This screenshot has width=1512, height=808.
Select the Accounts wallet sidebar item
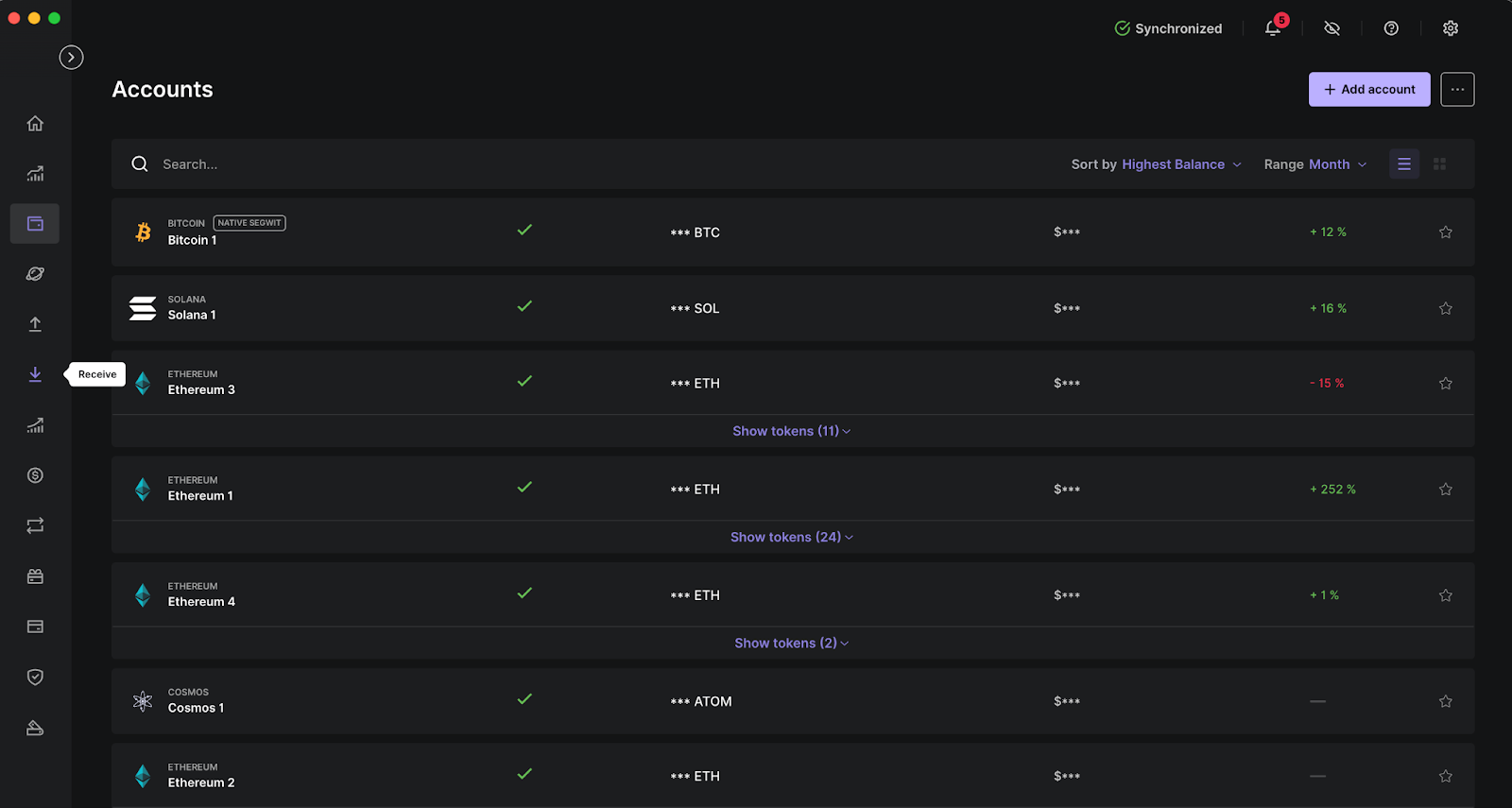click(x=35, y=224)
